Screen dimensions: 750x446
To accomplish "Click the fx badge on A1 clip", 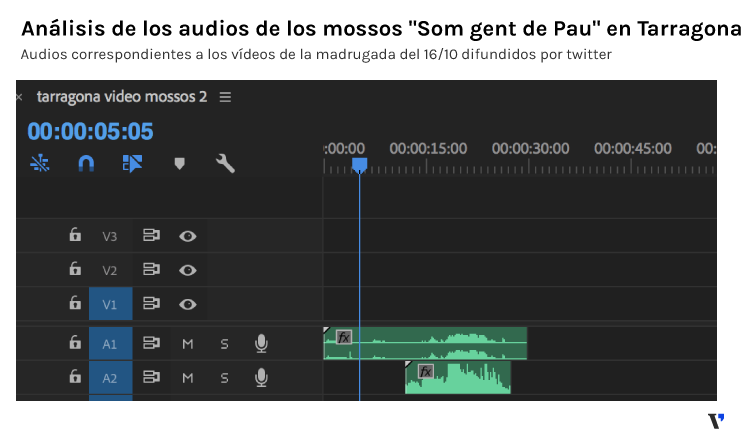I will (344, 337).
